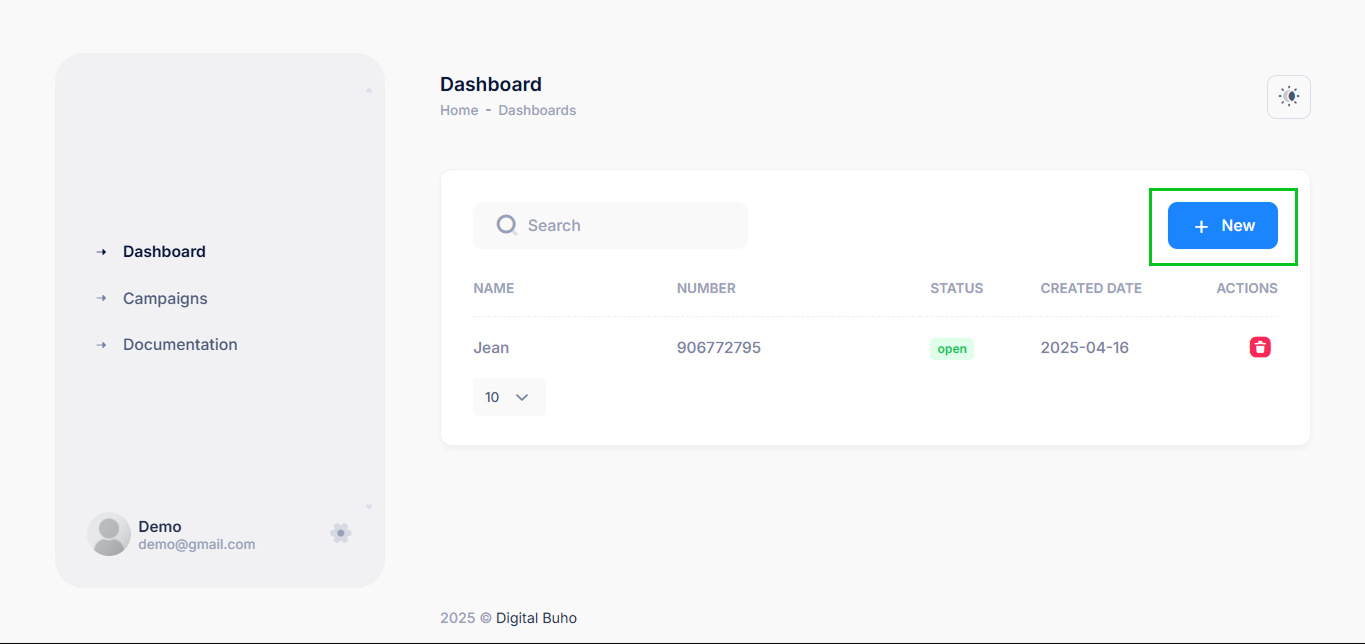
Task: Open the Digital Buho footer link
Action: pyautogui.click(x=537, y=618)
